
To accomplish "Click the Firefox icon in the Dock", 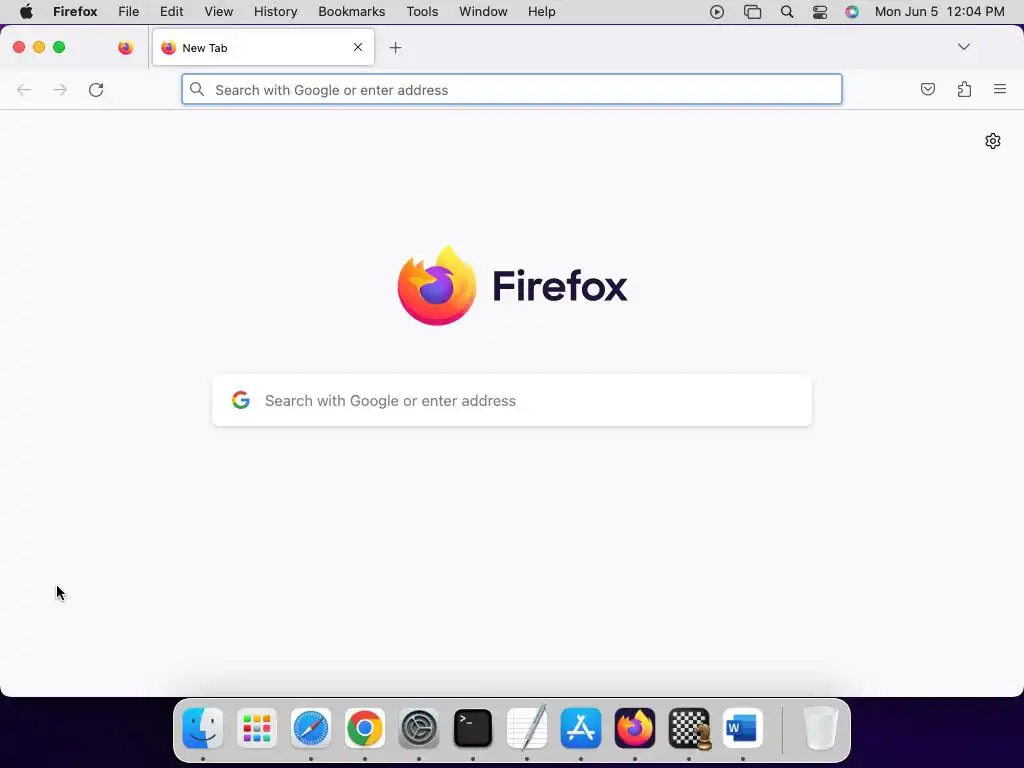I will pos(635,728).
